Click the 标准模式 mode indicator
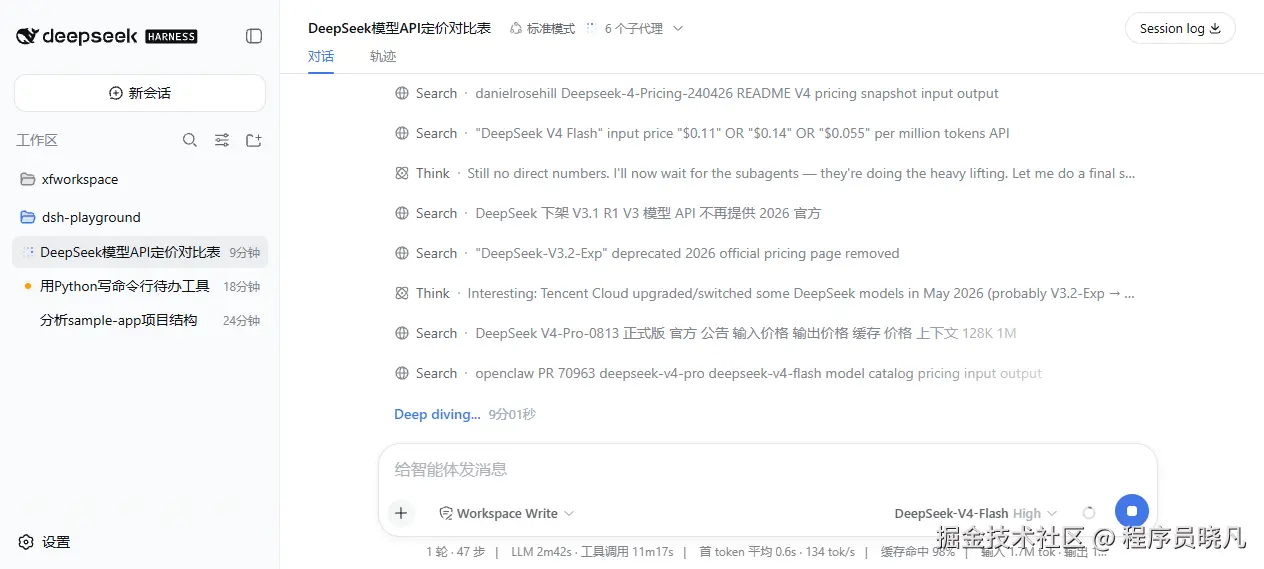 (x=542, y=29)
